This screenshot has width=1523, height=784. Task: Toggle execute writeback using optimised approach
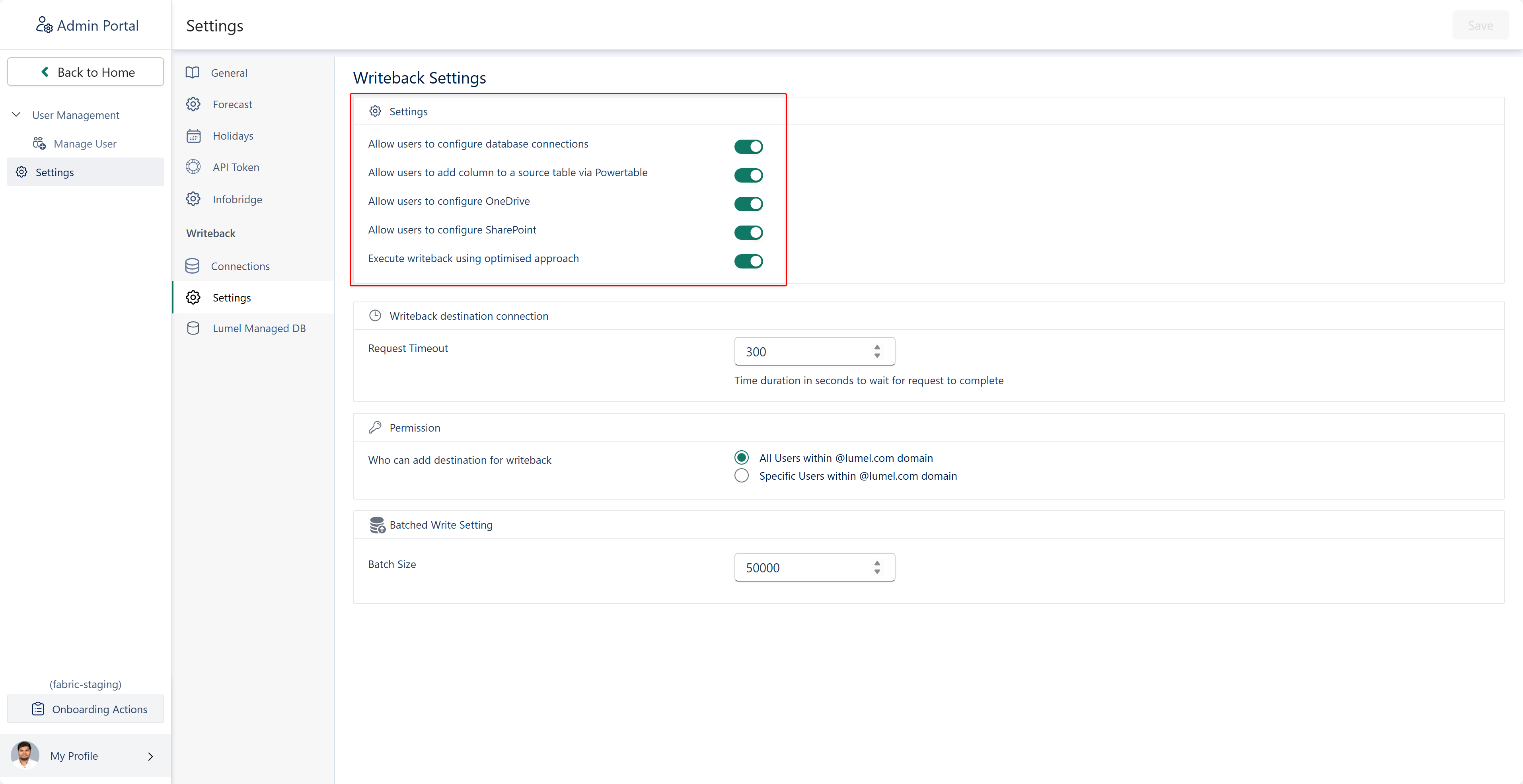coord(748,261)
